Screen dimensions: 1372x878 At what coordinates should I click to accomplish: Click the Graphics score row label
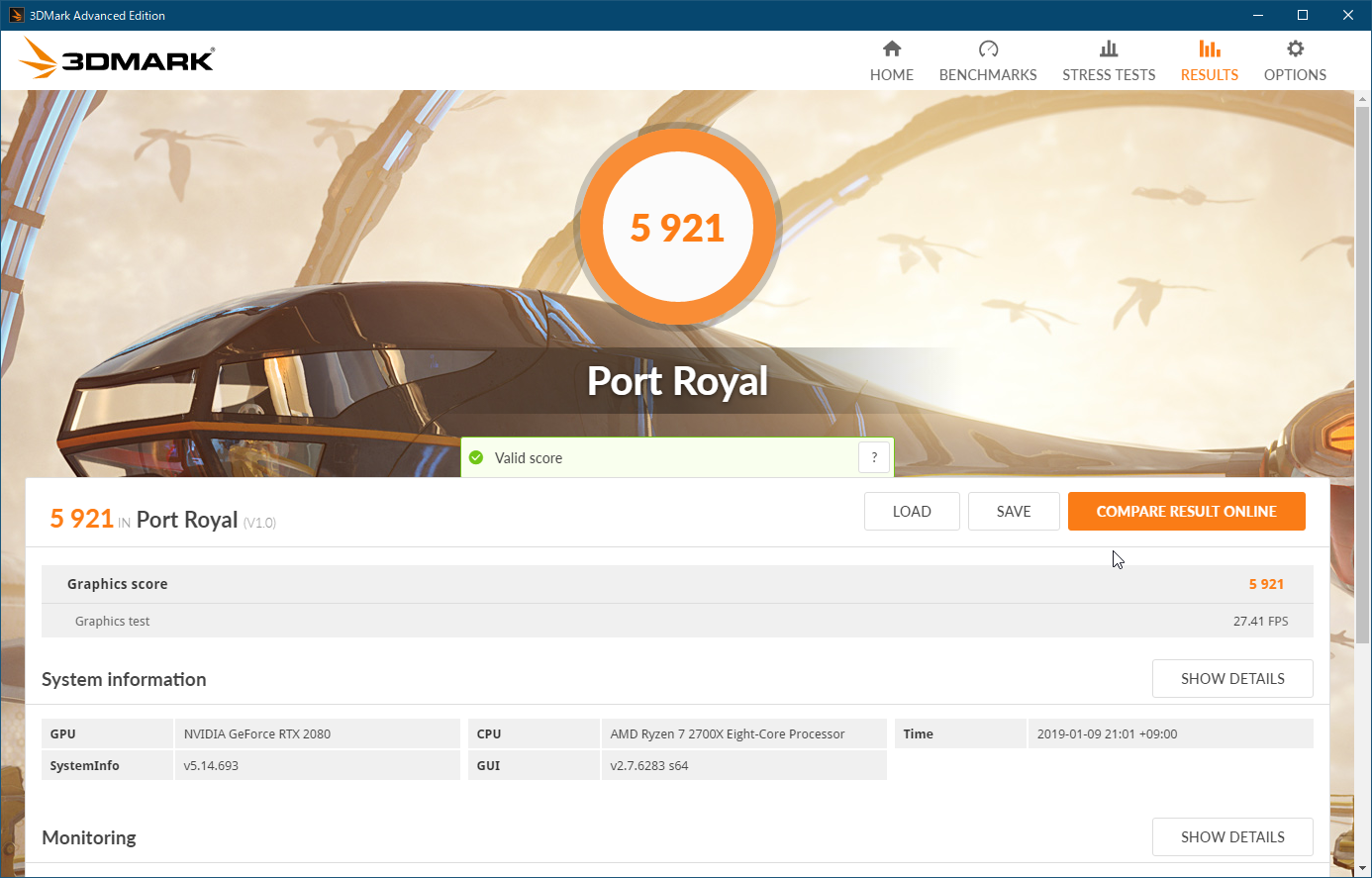(117, 584)
